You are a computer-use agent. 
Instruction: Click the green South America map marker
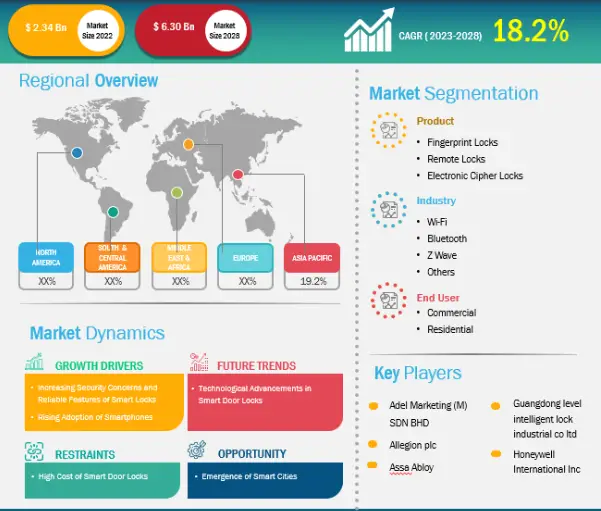(x=113, y=212)
